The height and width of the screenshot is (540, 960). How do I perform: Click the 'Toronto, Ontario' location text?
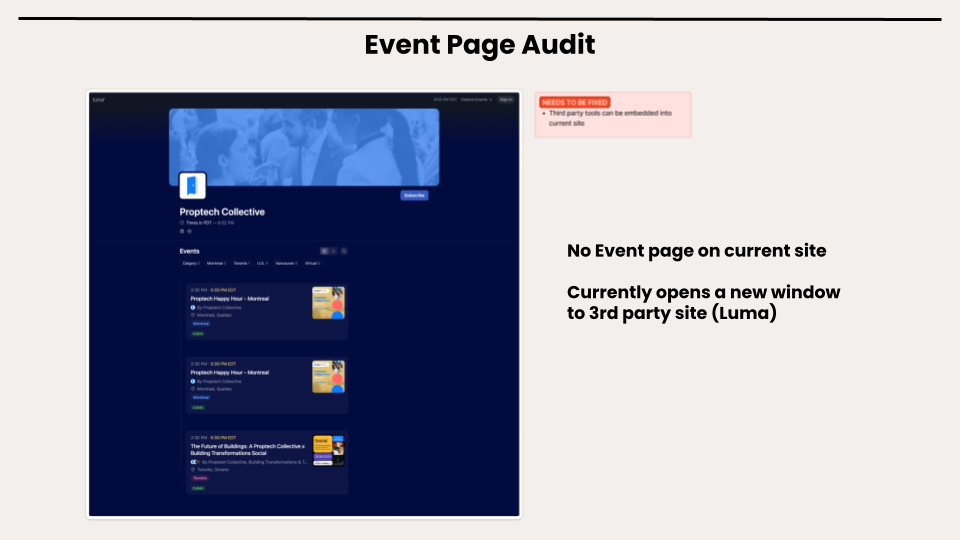tap(212, 470)
